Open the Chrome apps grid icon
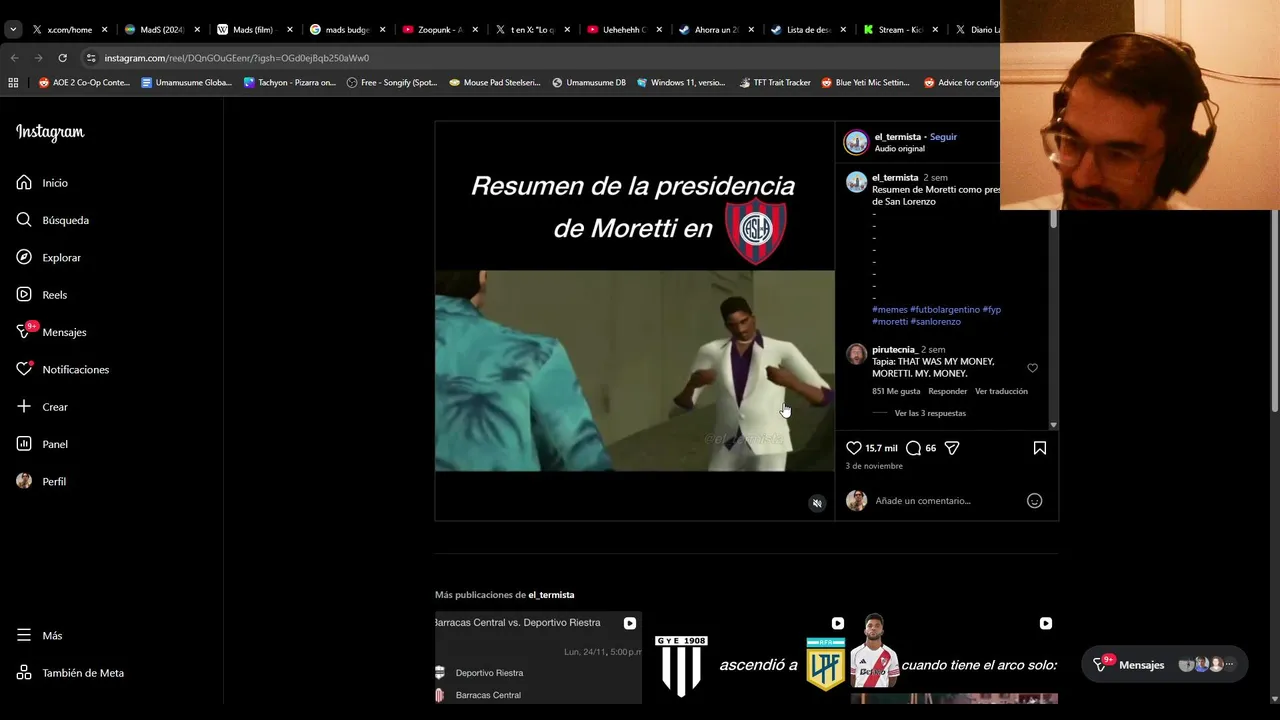Screen dimensions: 1280x720 13,83
